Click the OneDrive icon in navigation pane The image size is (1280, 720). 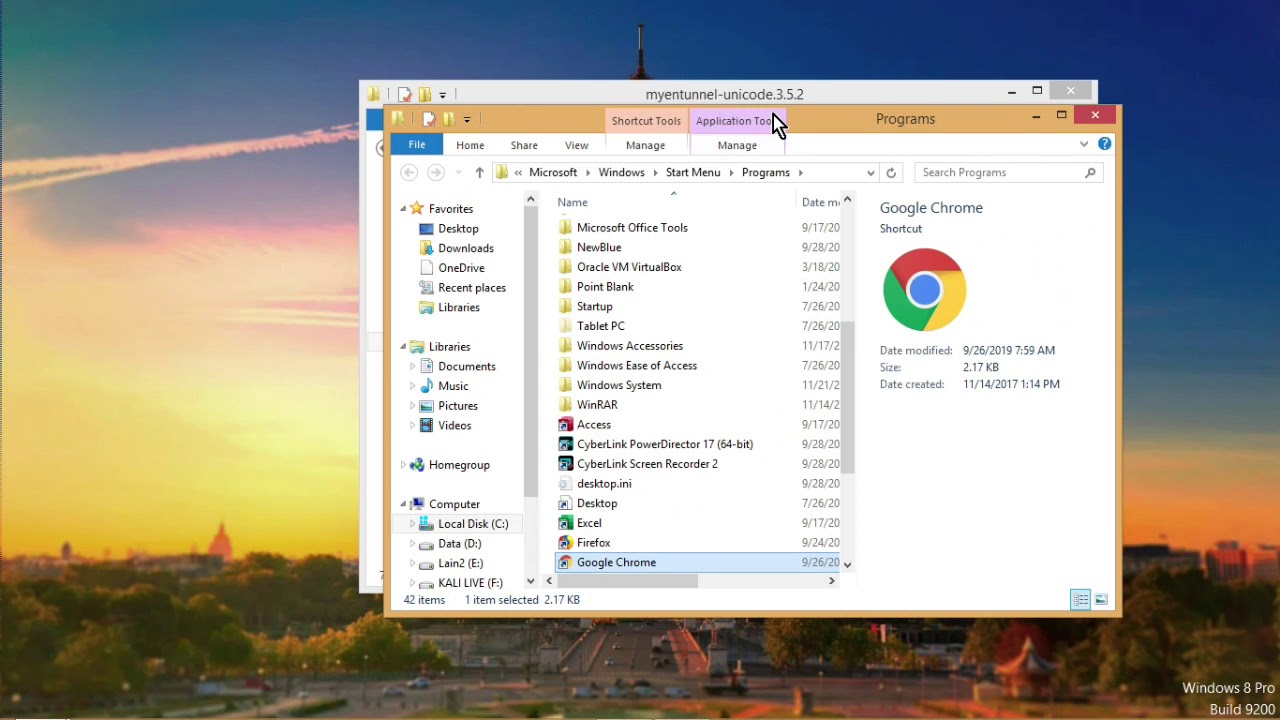[427, 268]
